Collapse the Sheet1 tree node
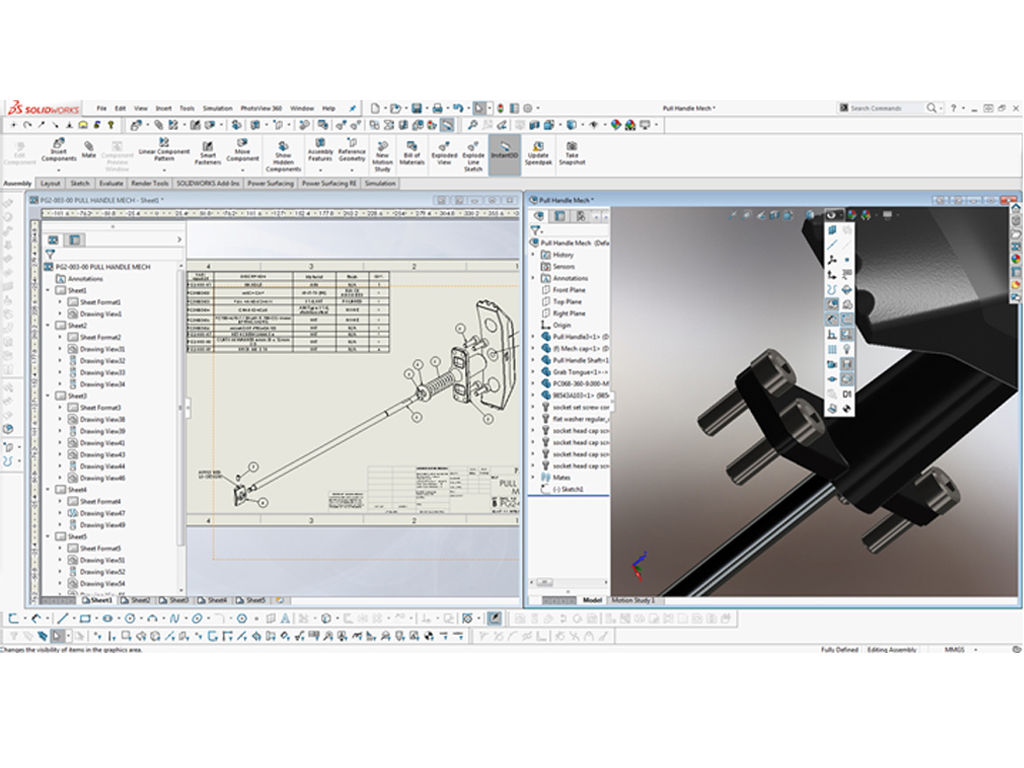This screenshot has height=768, width=1024. [48, 291]
